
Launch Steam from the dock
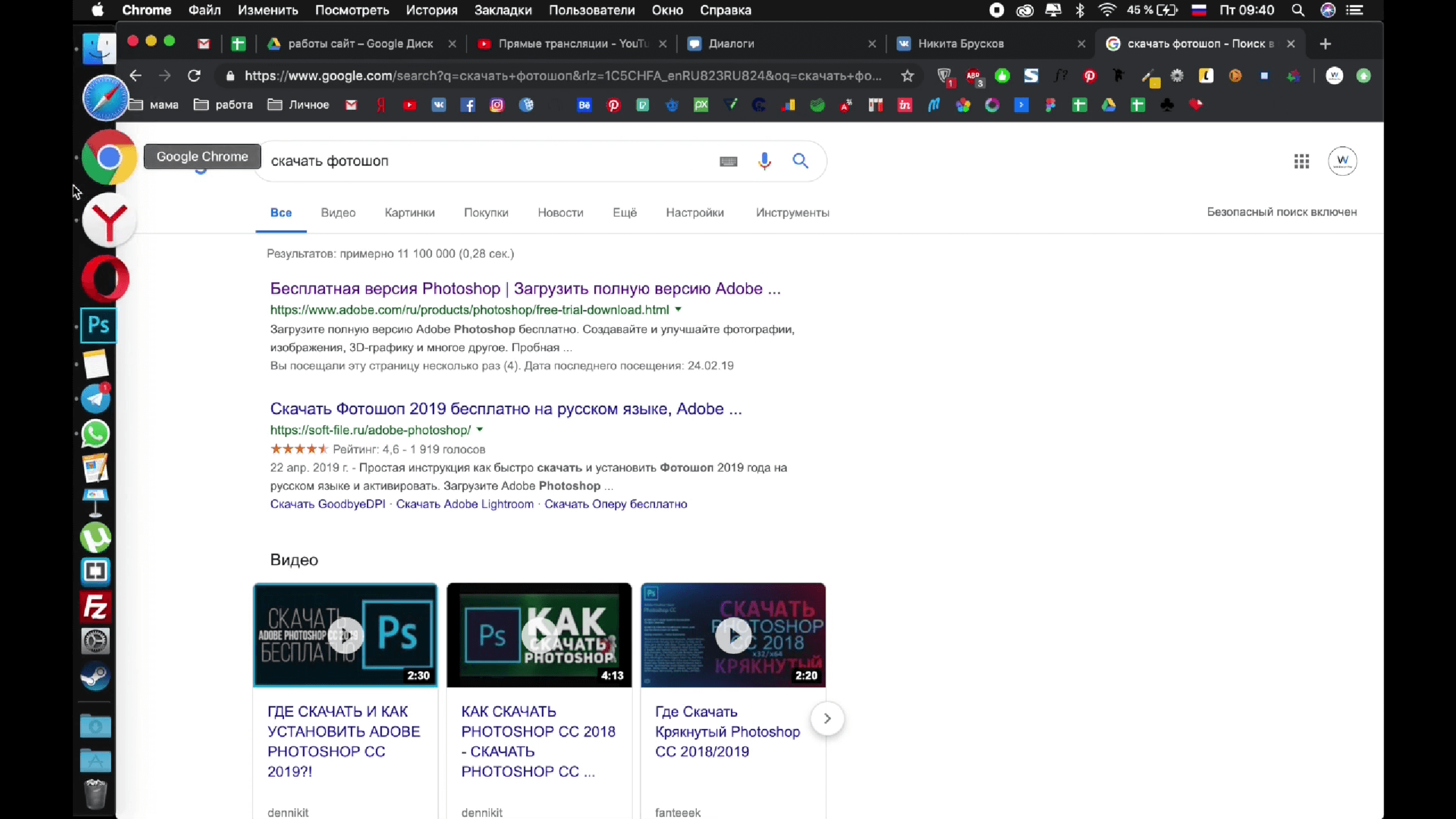(x=95, y=676)
